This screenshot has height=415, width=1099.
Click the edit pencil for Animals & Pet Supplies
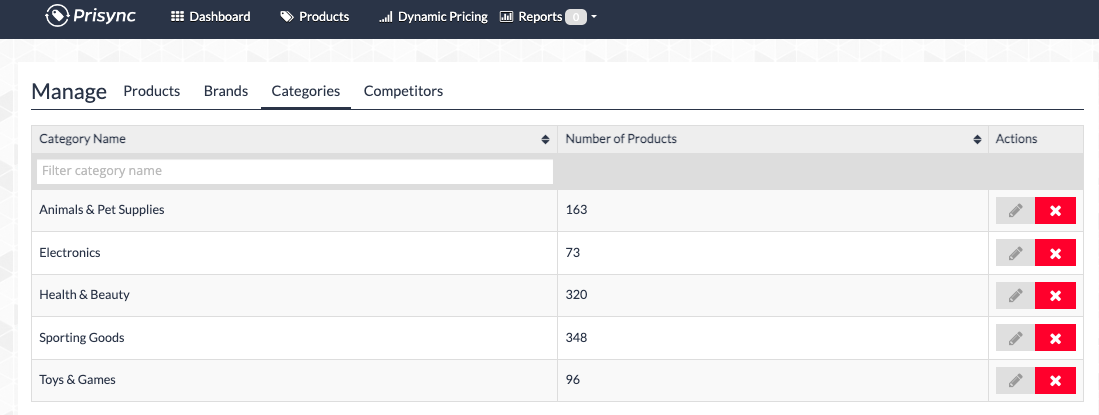pos(1015,211)
